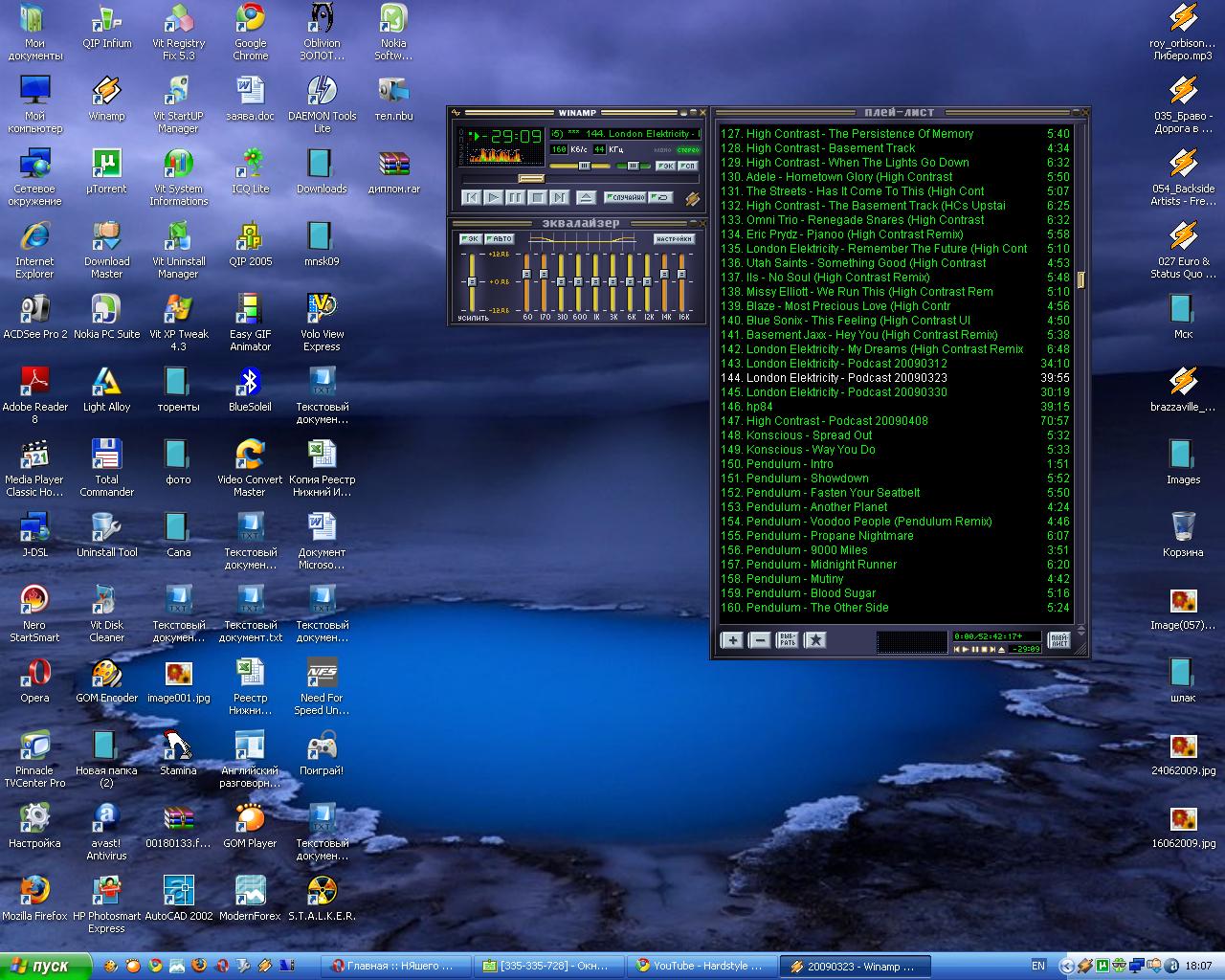The image size is (1225, 980).
Task: Click Winamp seek position bar
Action: tap(580, 179)
